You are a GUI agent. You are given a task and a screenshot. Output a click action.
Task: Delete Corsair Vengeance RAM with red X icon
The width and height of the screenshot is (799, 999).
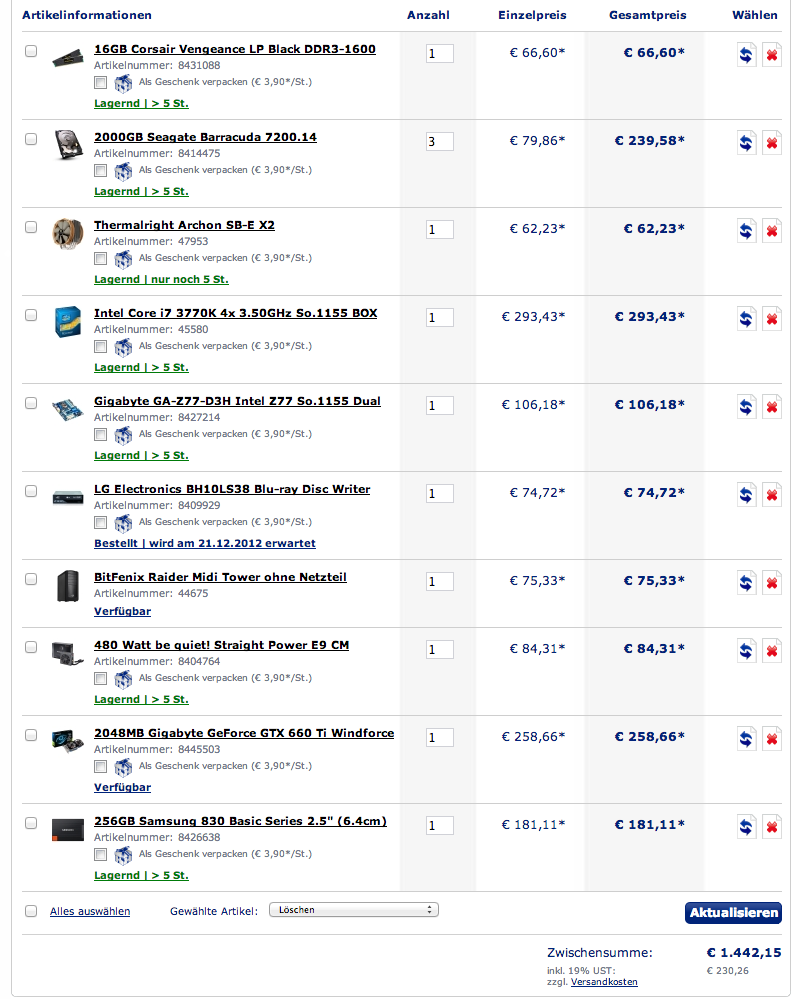772,55
